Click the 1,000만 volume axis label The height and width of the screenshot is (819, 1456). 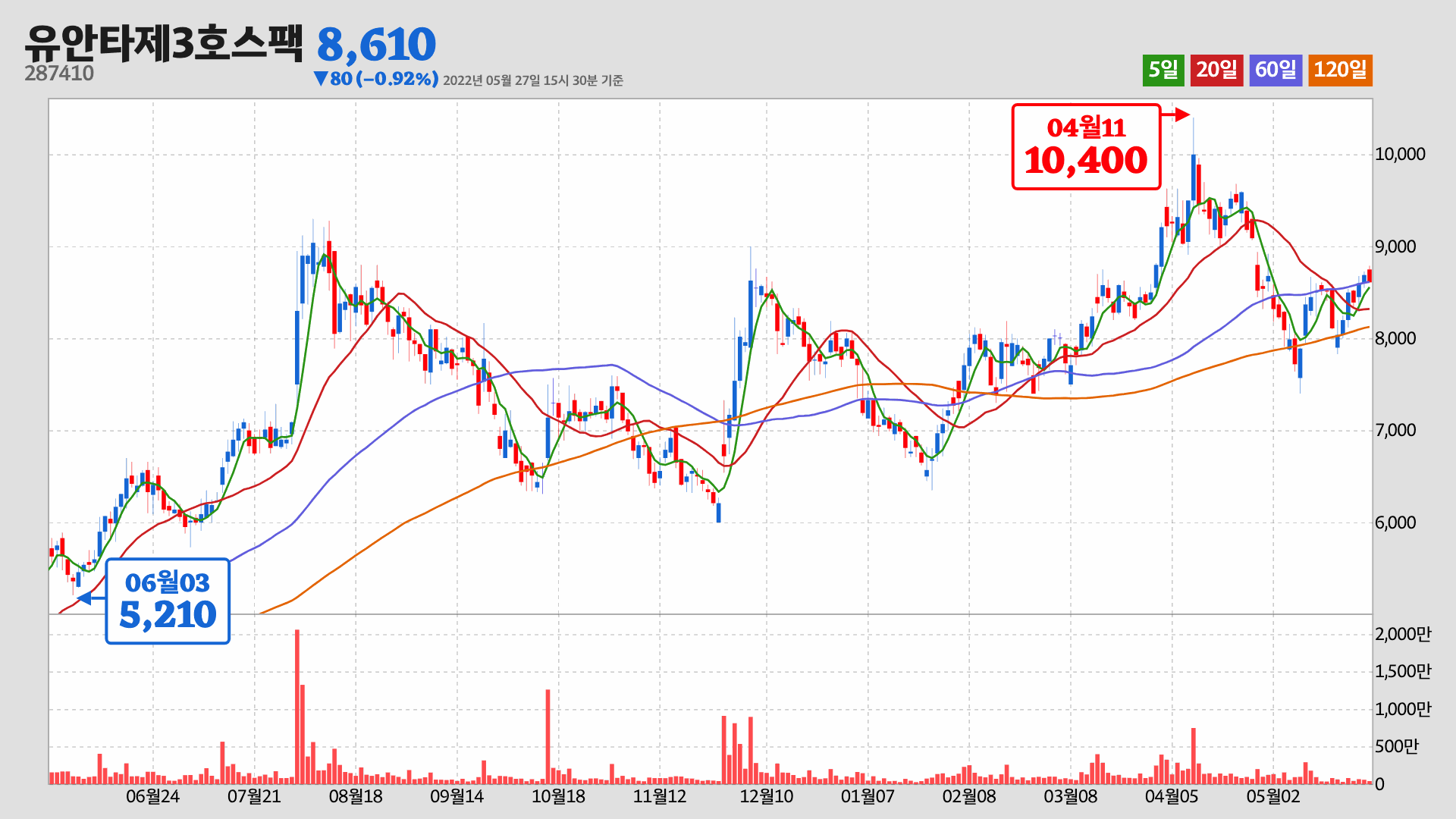pyautogui.click(x=1403, y=710)
